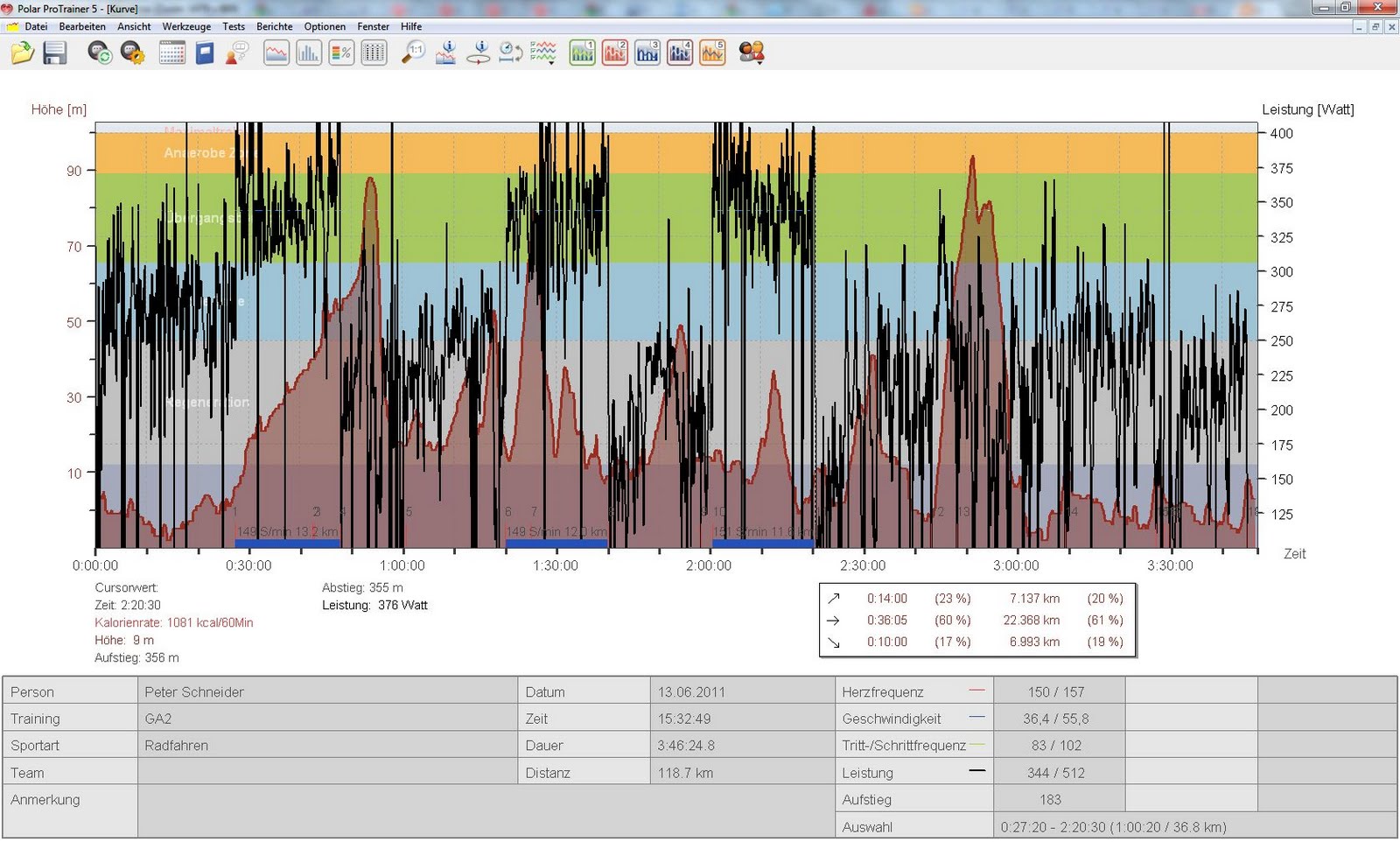Open the data table columns icon
The image size is (1400, 842).
click(x=374, y=53)
